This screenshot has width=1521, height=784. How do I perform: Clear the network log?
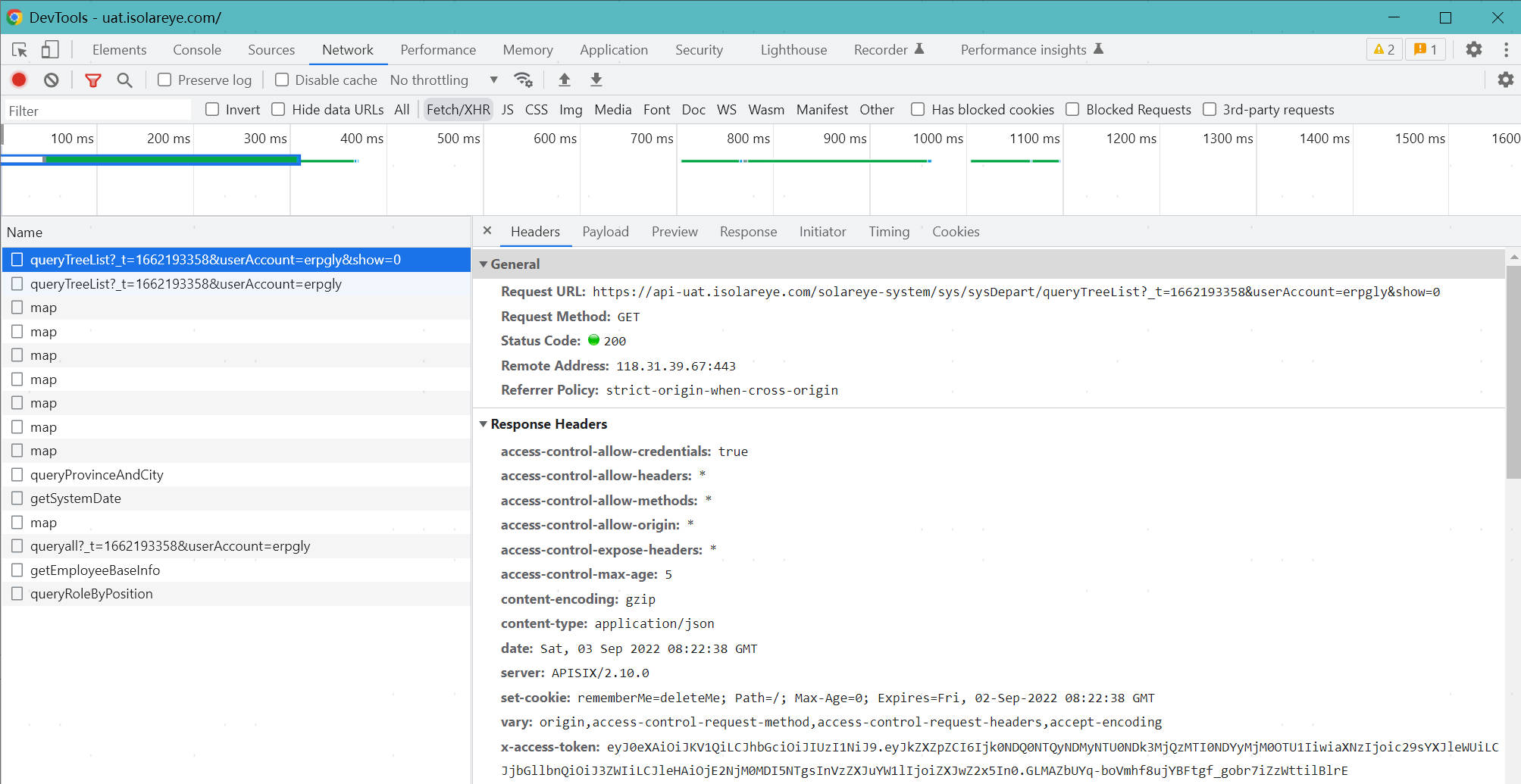pos(51,80)
